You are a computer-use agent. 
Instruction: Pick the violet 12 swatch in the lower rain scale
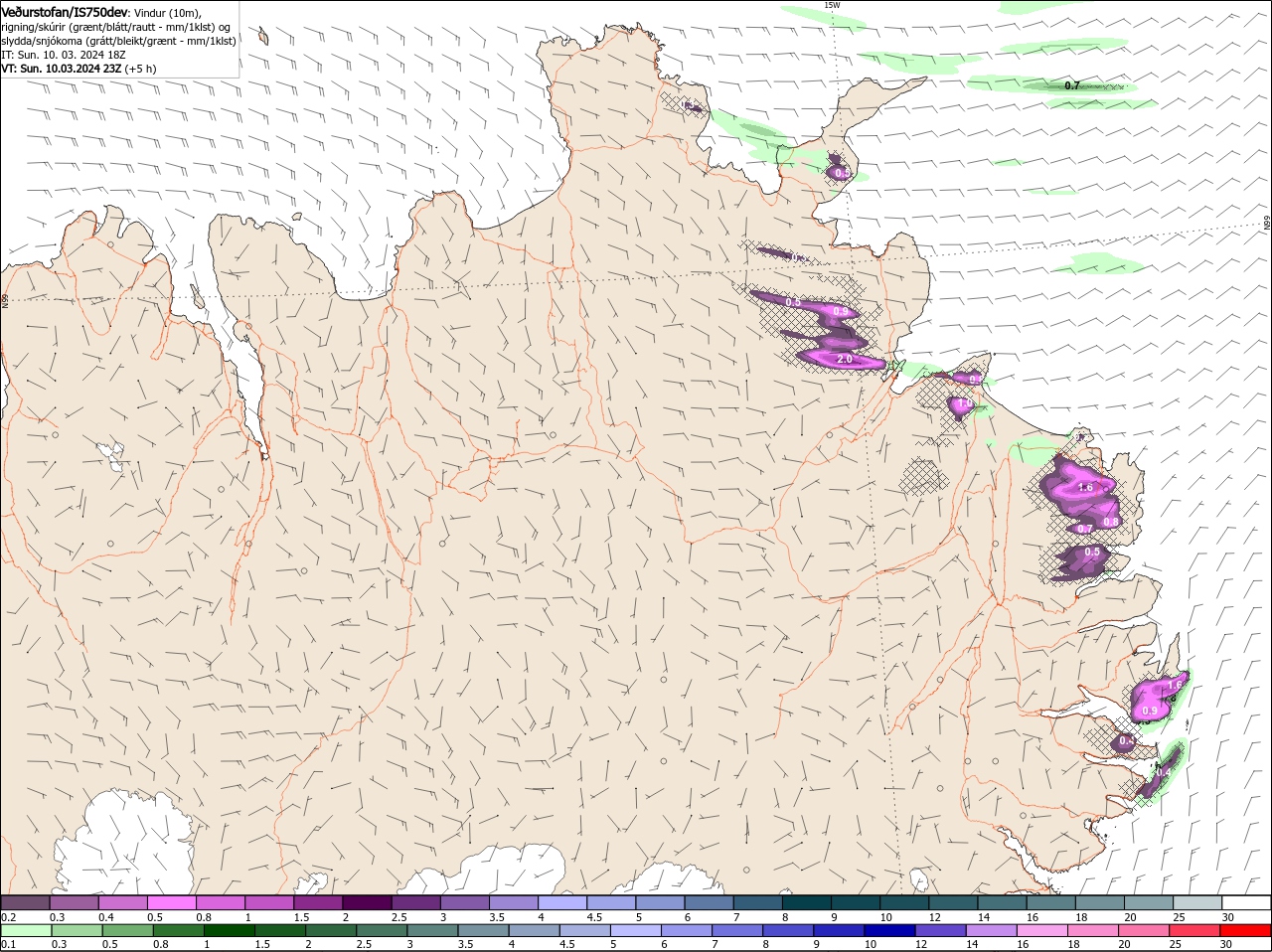tap(940, 930)
